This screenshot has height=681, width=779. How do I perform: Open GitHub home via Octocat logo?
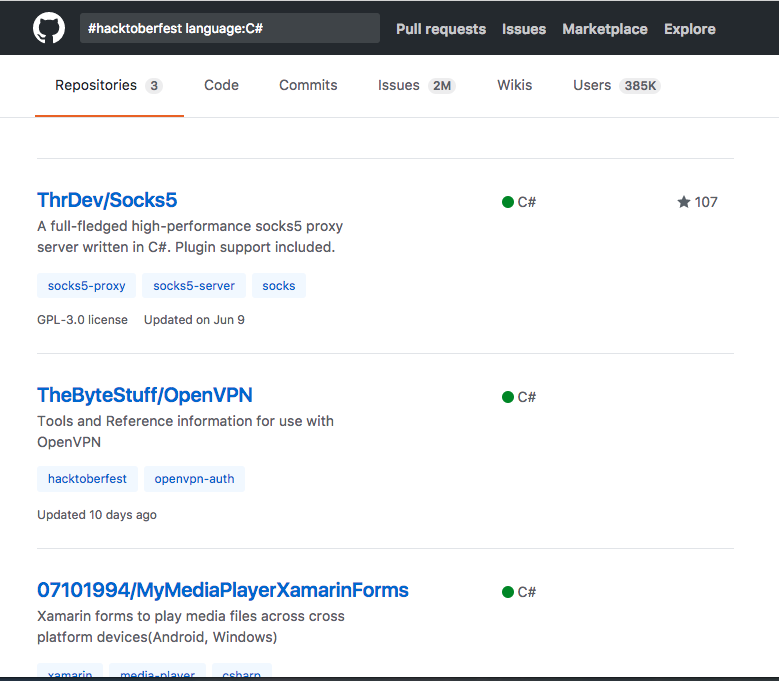49,28
